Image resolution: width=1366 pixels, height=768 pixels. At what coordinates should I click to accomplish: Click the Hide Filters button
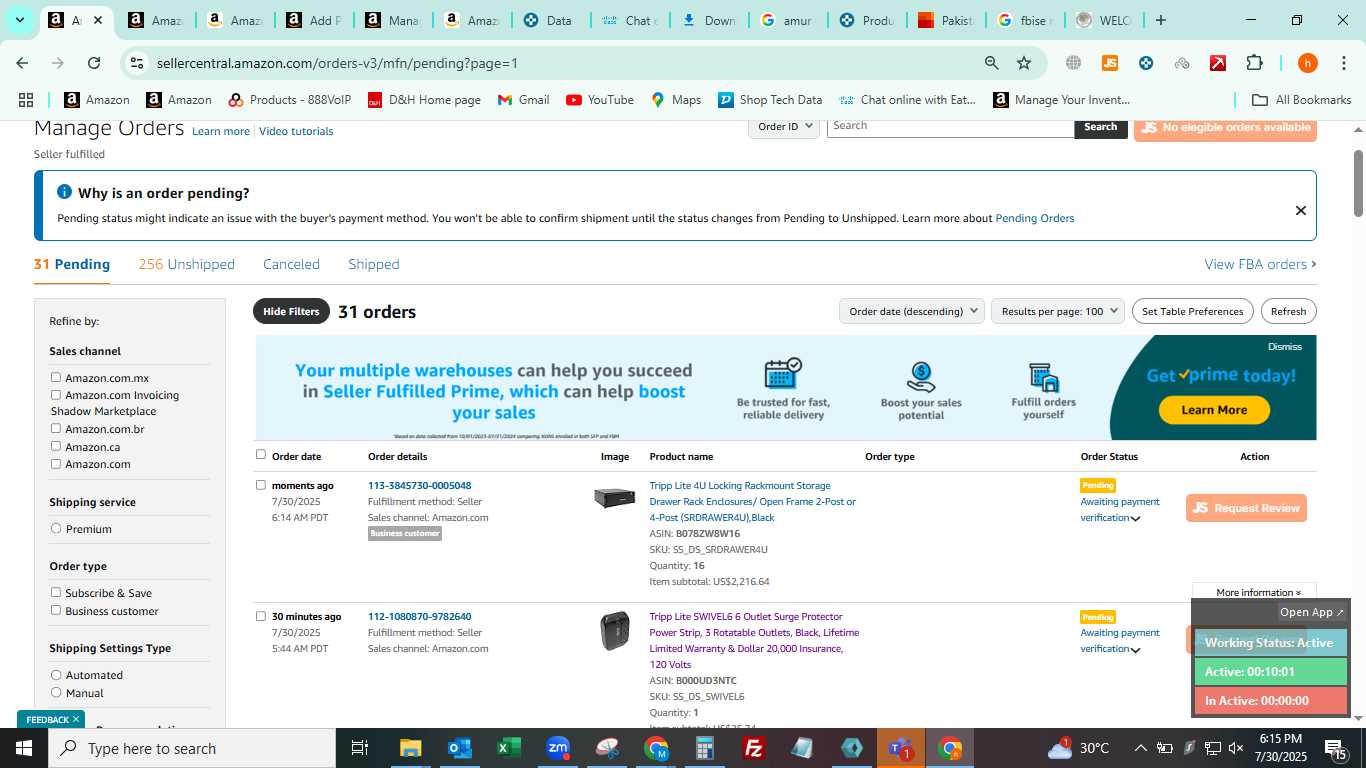click(x=291, y=311)
